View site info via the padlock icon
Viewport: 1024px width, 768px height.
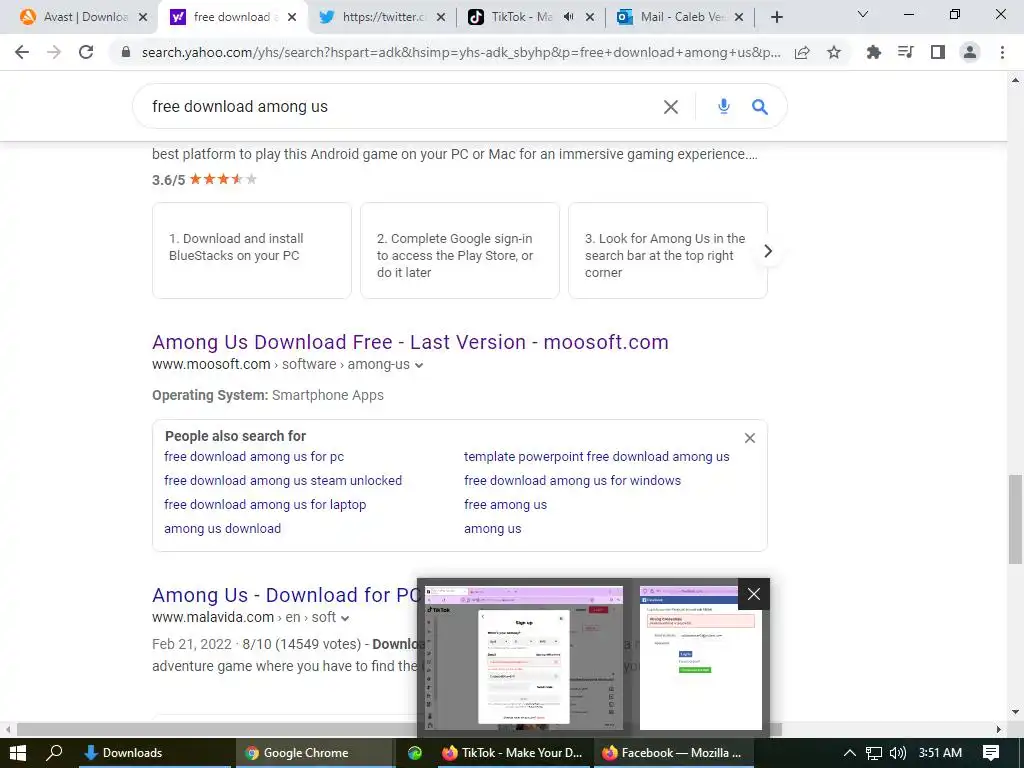[125, 52]
